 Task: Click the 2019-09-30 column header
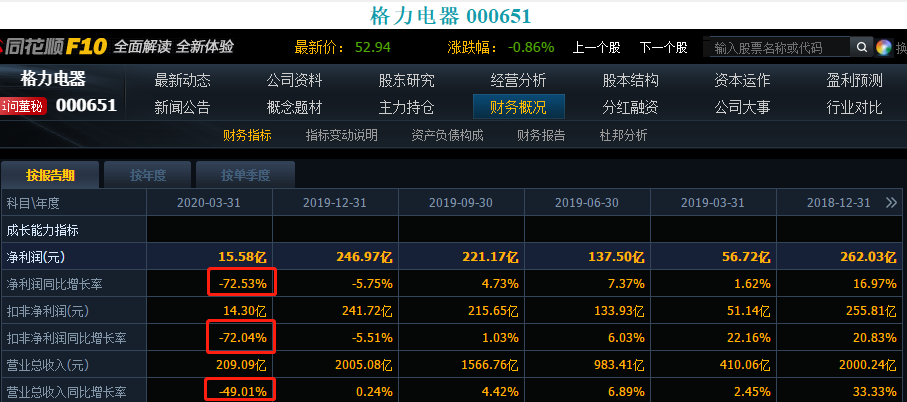[461, 203]
